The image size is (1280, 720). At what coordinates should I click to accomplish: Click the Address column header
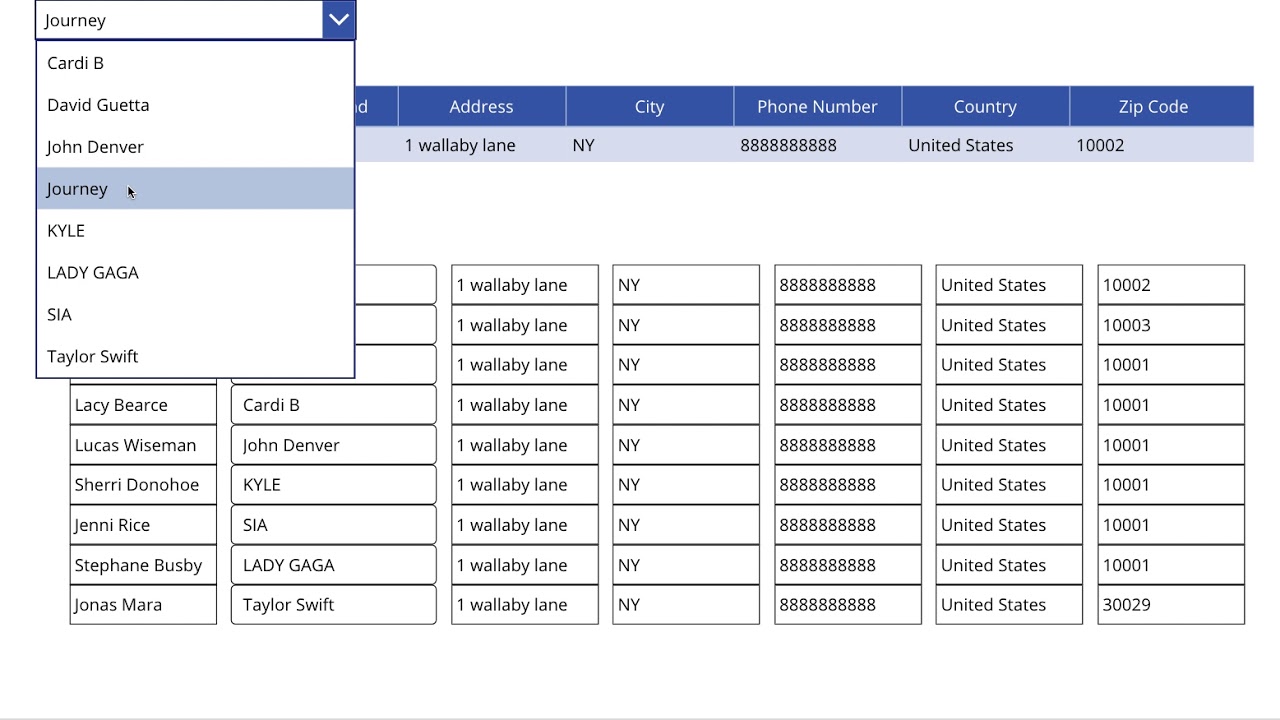click(481, 106)
